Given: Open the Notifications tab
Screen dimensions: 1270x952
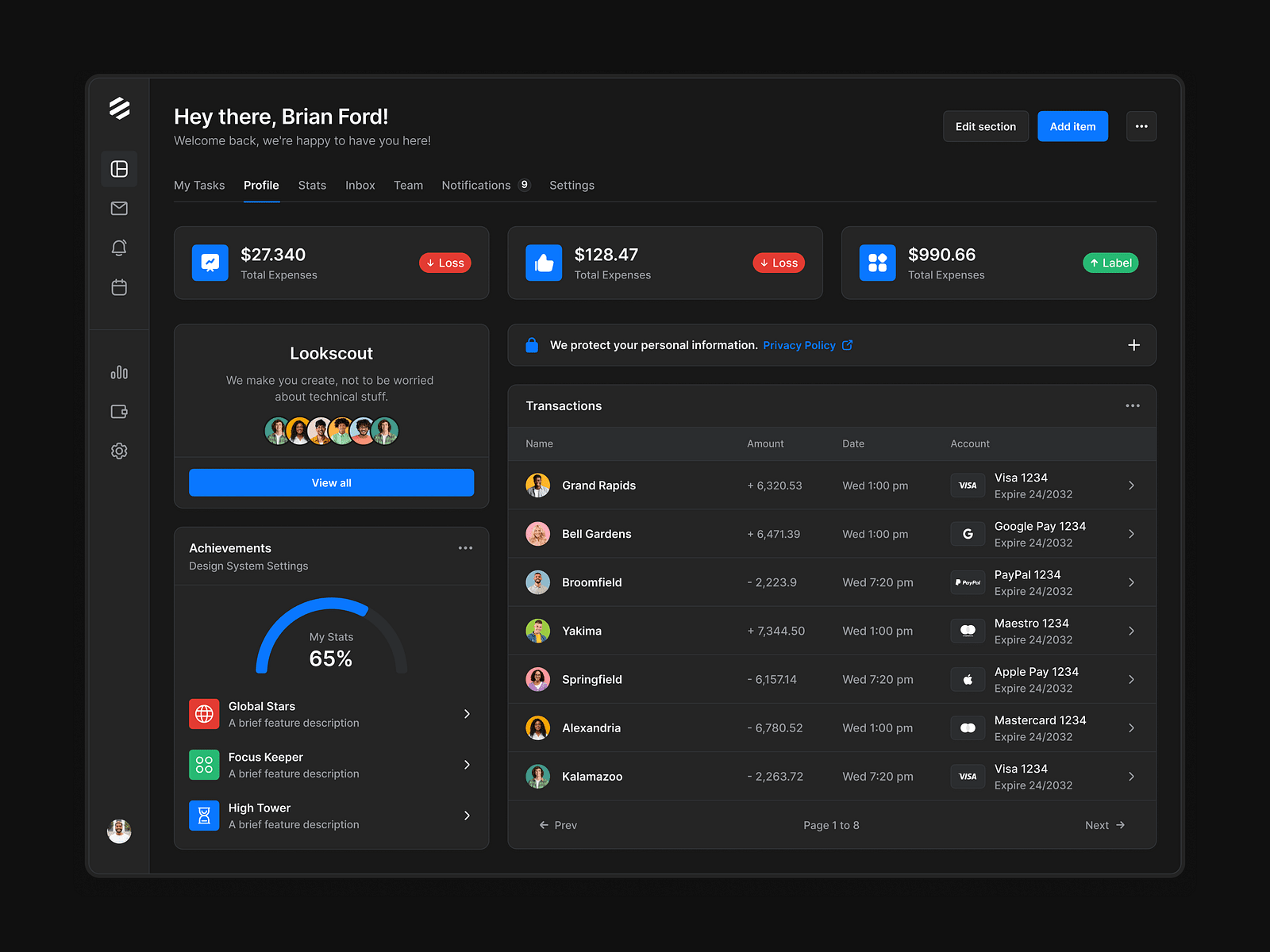Looking at the screenshot, I should point(486,185).
